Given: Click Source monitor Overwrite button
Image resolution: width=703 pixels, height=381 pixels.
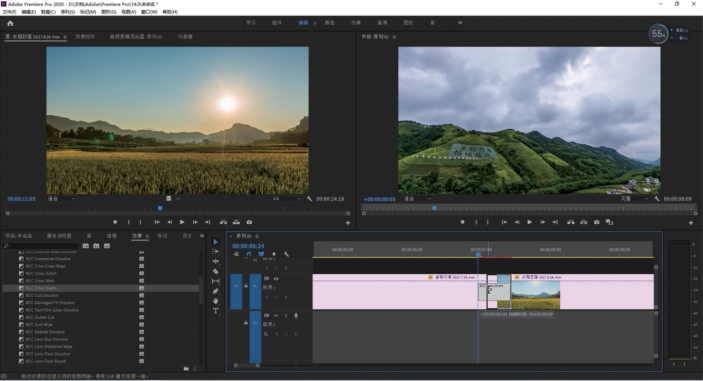Looking at the screenshot, I should point(236,222).
